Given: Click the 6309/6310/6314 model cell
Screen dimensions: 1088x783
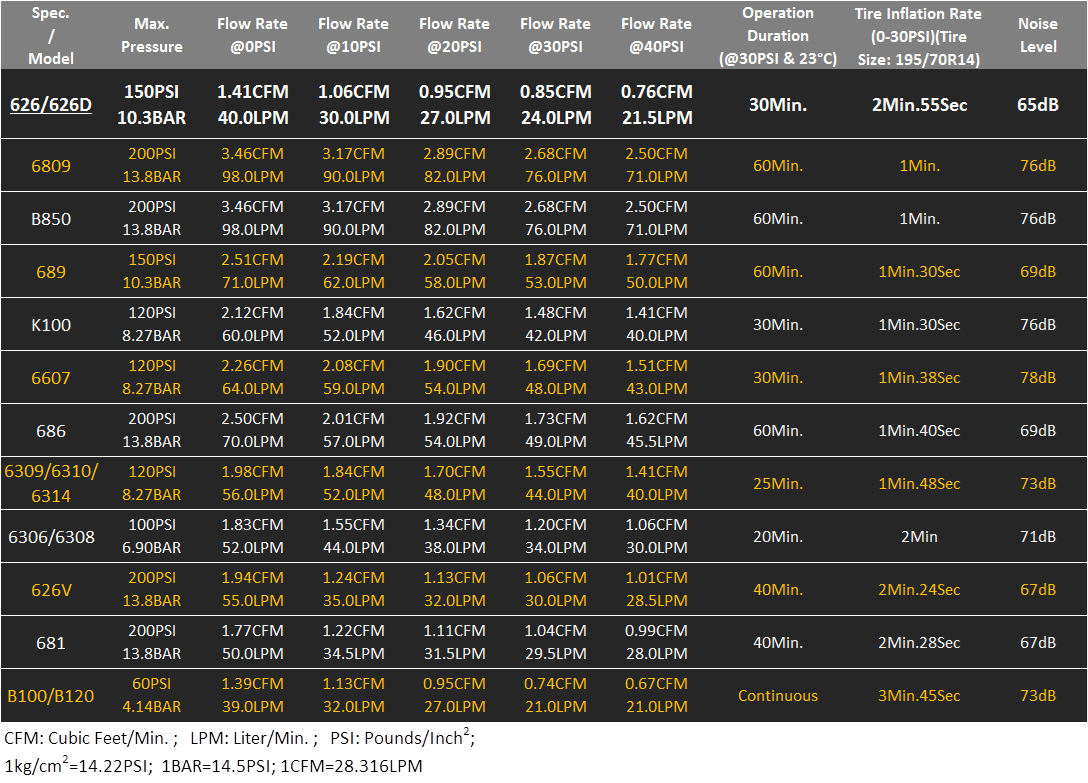Looking at the screenshot, I should (x=51, y=484).
